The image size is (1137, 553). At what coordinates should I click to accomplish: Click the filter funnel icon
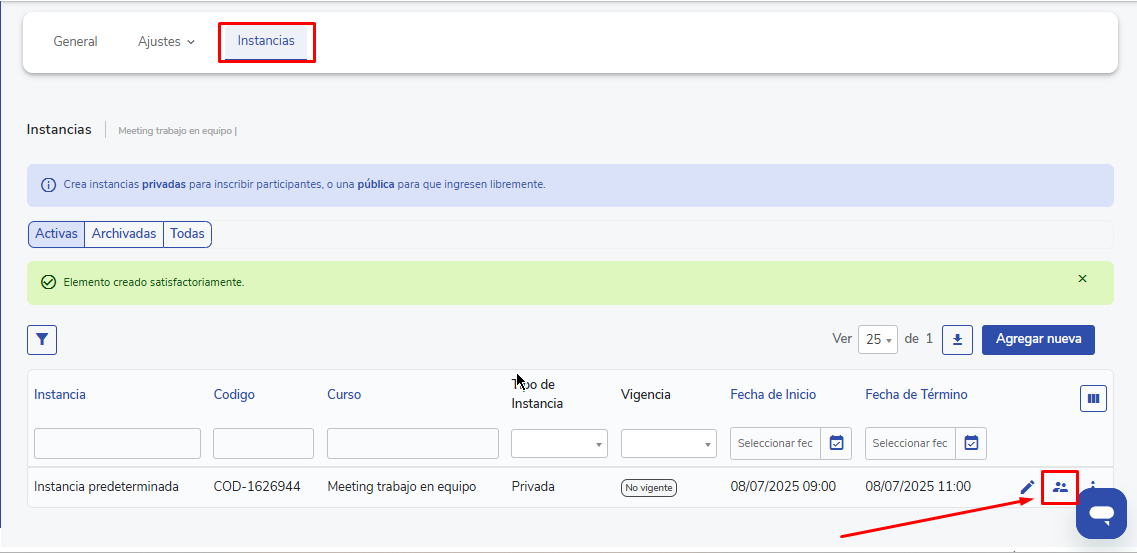[42, 340]
